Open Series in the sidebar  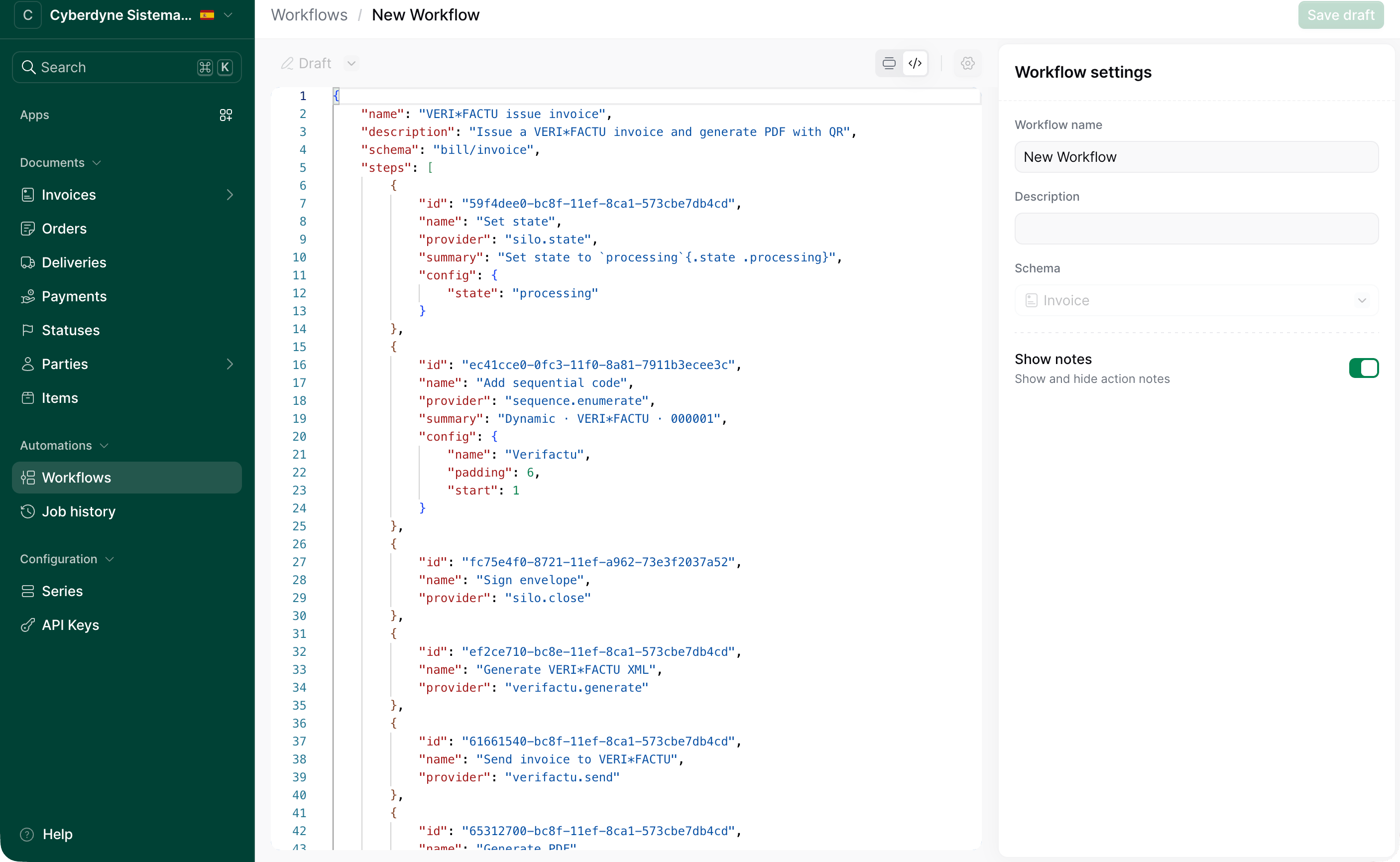coord(127,591)
